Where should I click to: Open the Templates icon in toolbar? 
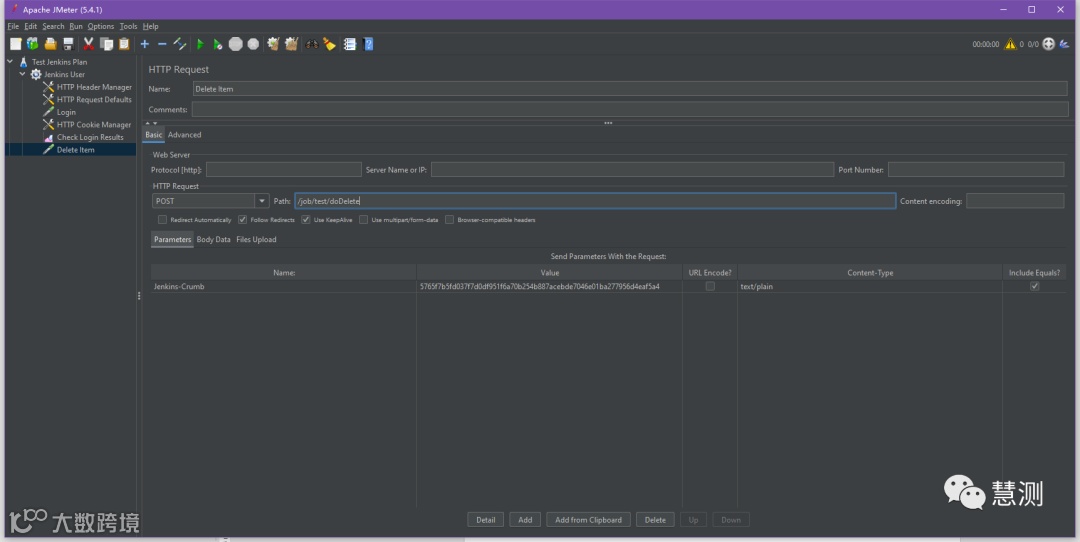click(32, 44)
